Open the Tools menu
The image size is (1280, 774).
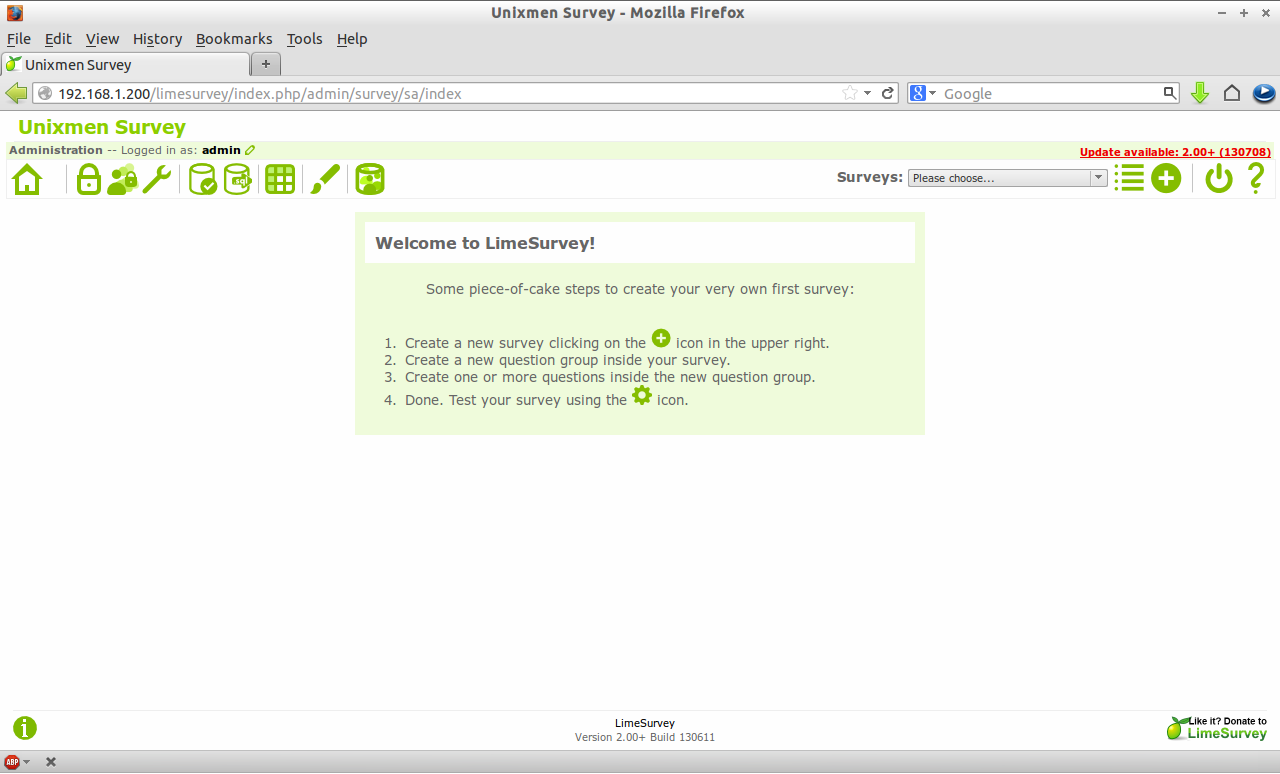click(304, 39)
